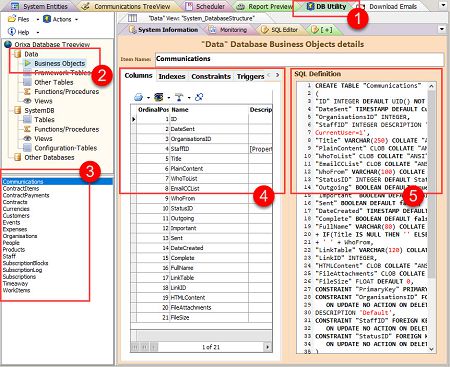The height and width of the screenshot is (367, 450).
Task: Click the table icon beside Other Tables
Action: 28,82
